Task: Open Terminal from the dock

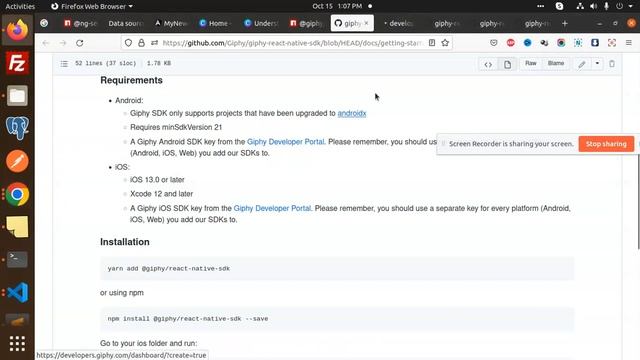Action: click(17, 259)
